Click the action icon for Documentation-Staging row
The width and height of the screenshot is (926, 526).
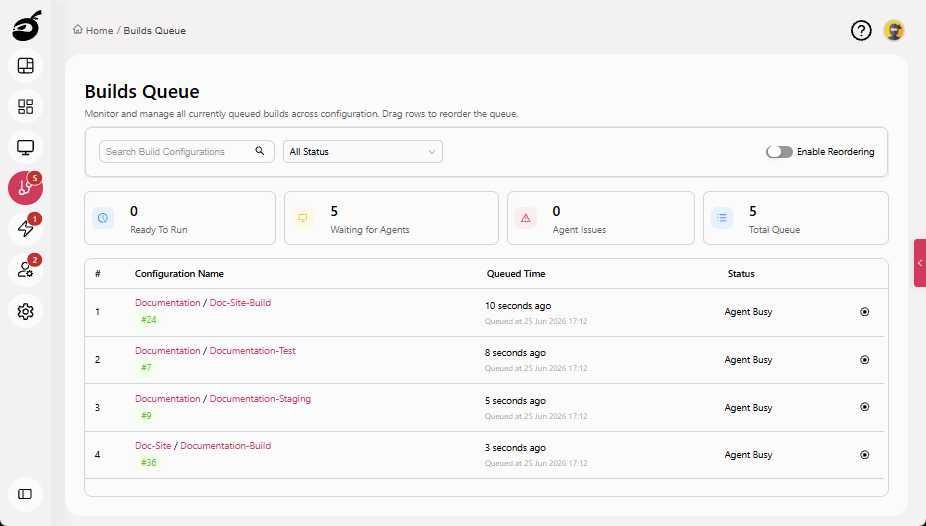(x=865, y=407)
